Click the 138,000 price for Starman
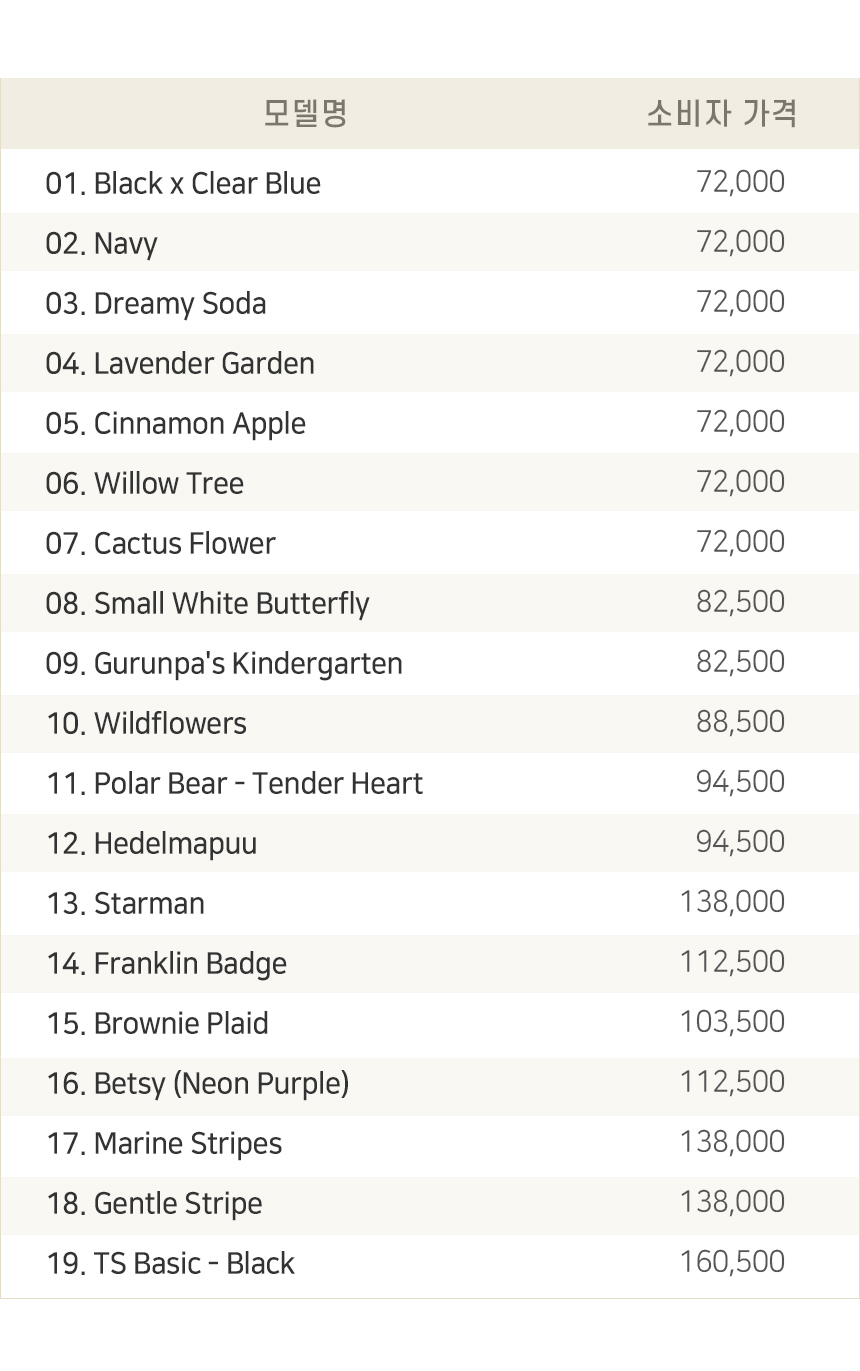The image size is (860, 1371). click(732, 902)
